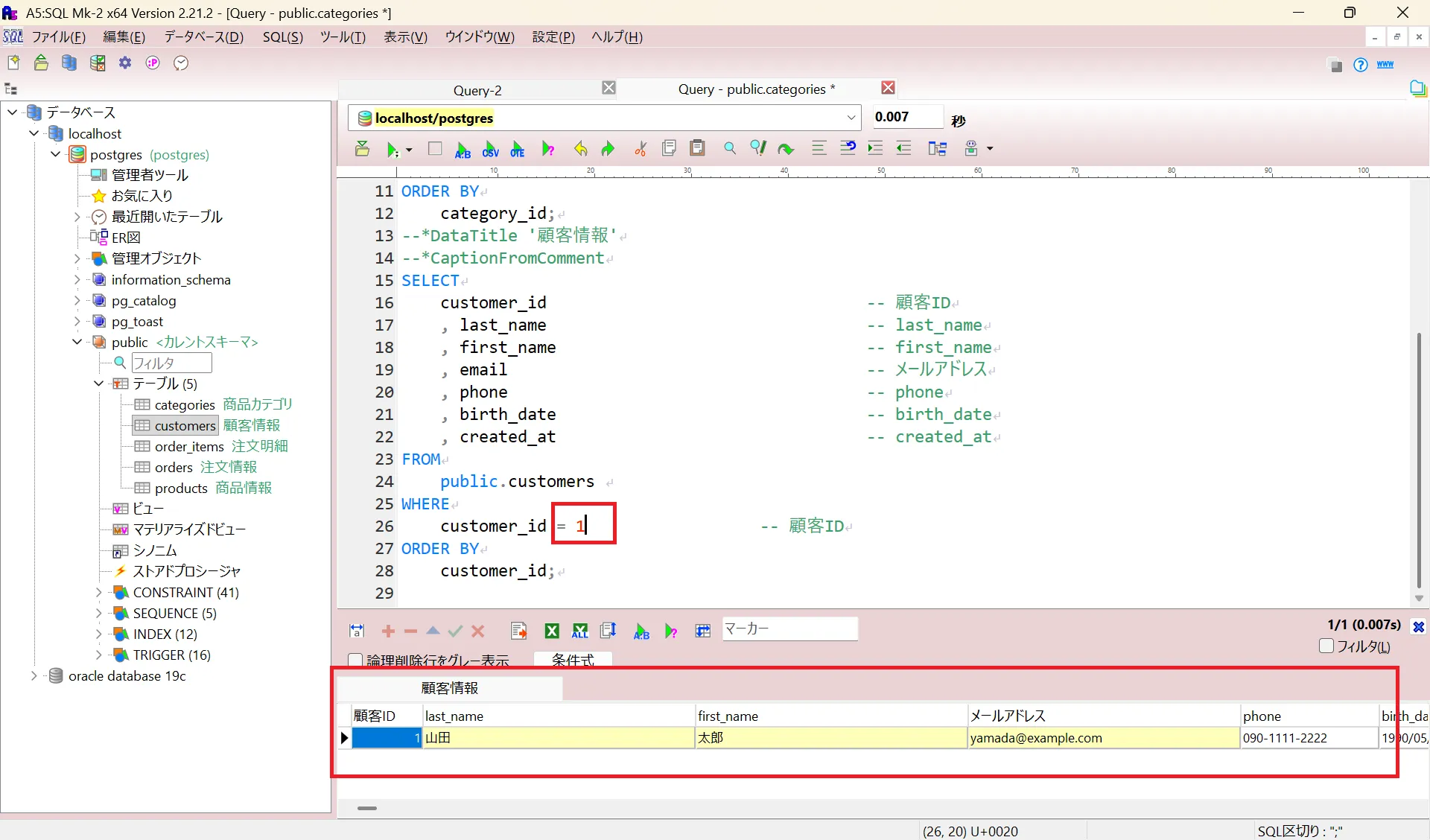Click the scissors cut icon

641,149
